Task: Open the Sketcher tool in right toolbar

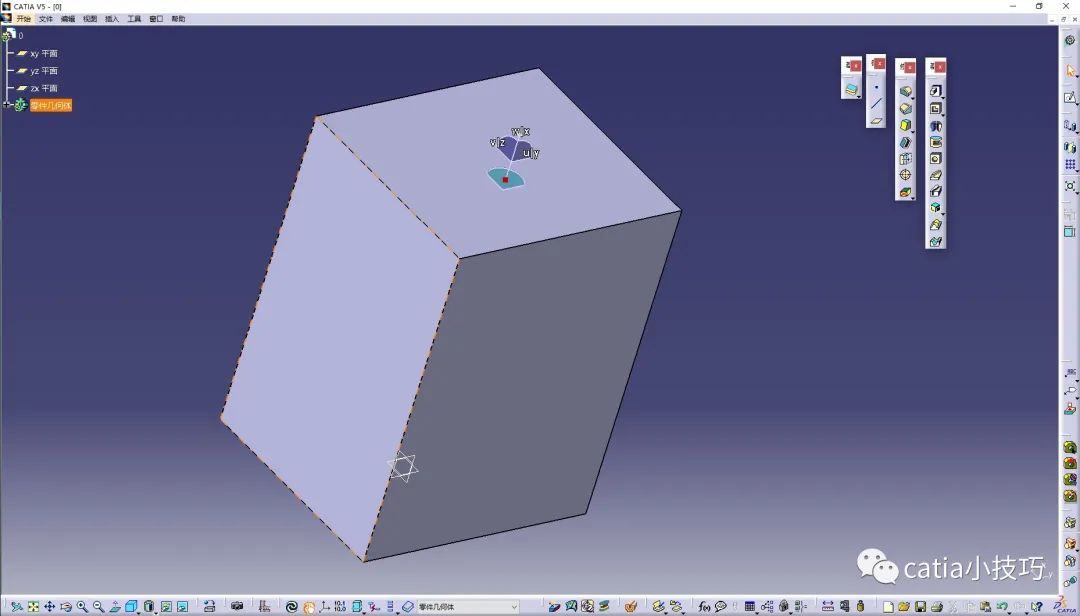Action: tap(1069, 98)
